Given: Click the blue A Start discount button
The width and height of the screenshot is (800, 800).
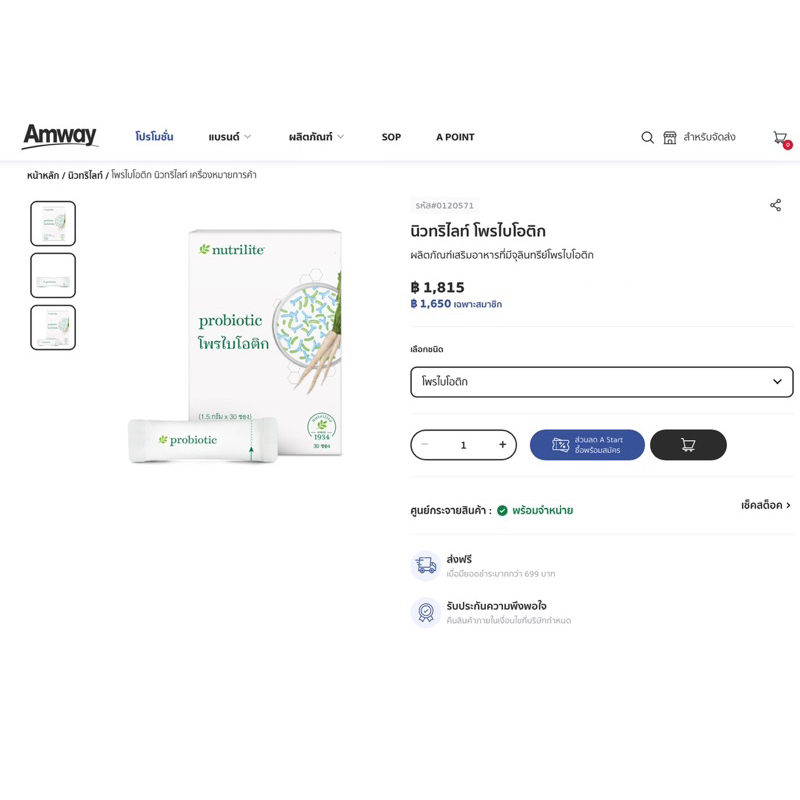Looking at the screenshot, I should coord(587,445).
